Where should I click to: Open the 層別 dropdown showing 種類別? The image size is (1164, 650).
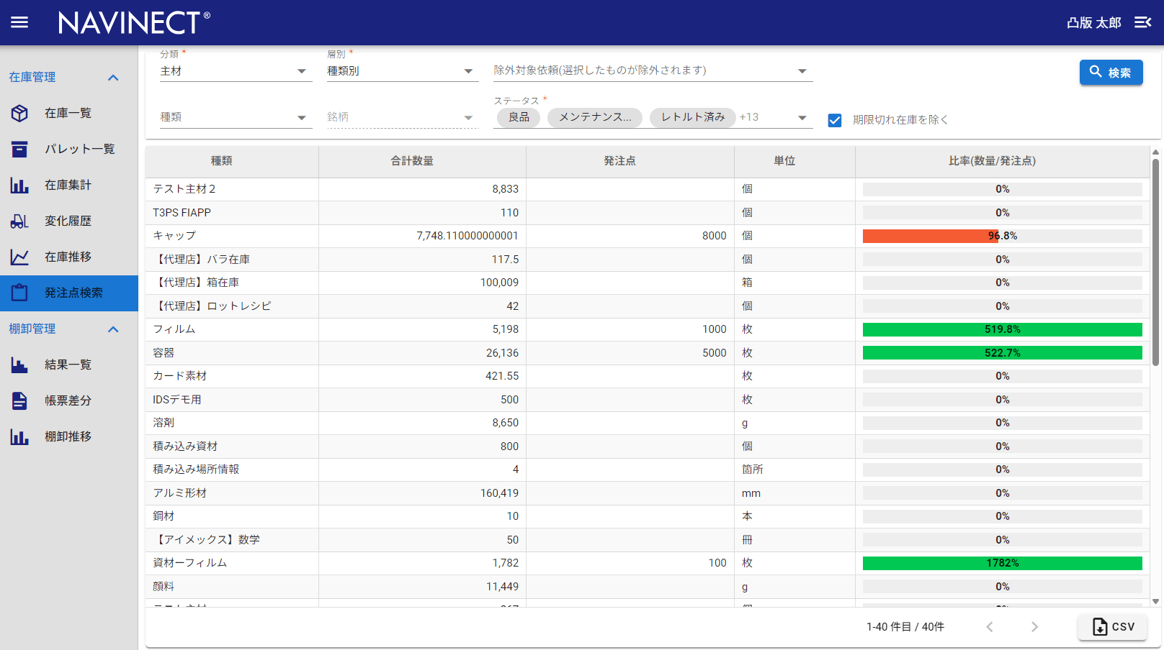pos(400,71)
